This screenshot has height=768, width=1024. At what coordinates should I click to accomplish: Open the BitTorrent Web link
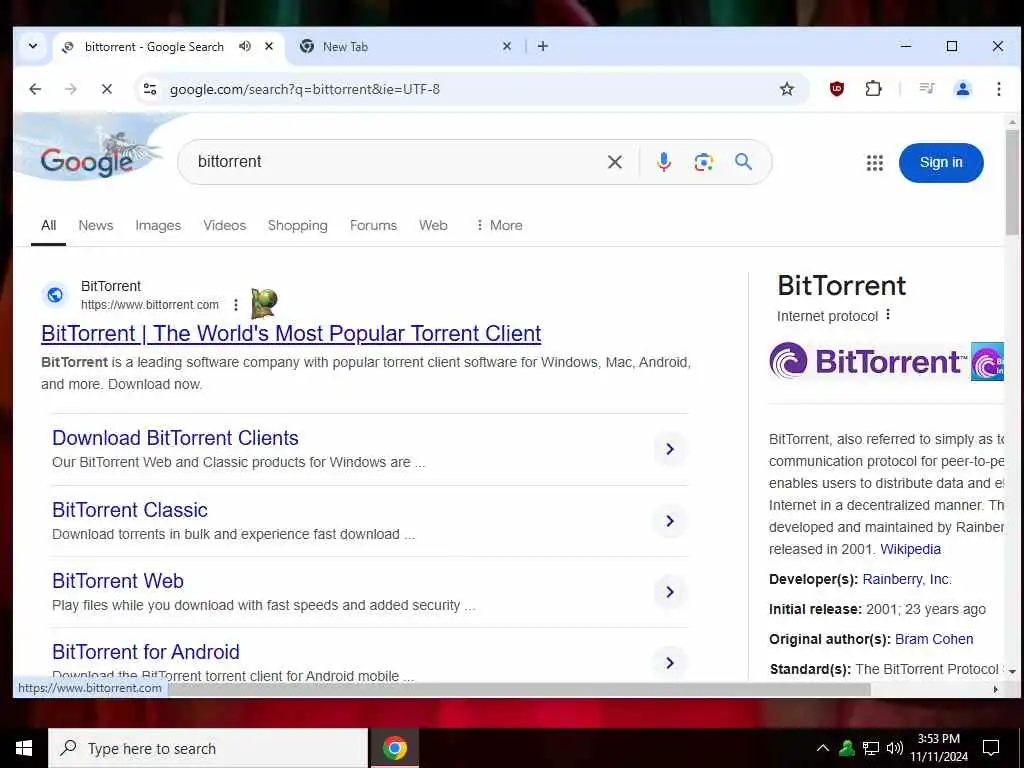(x=118, y=581)
